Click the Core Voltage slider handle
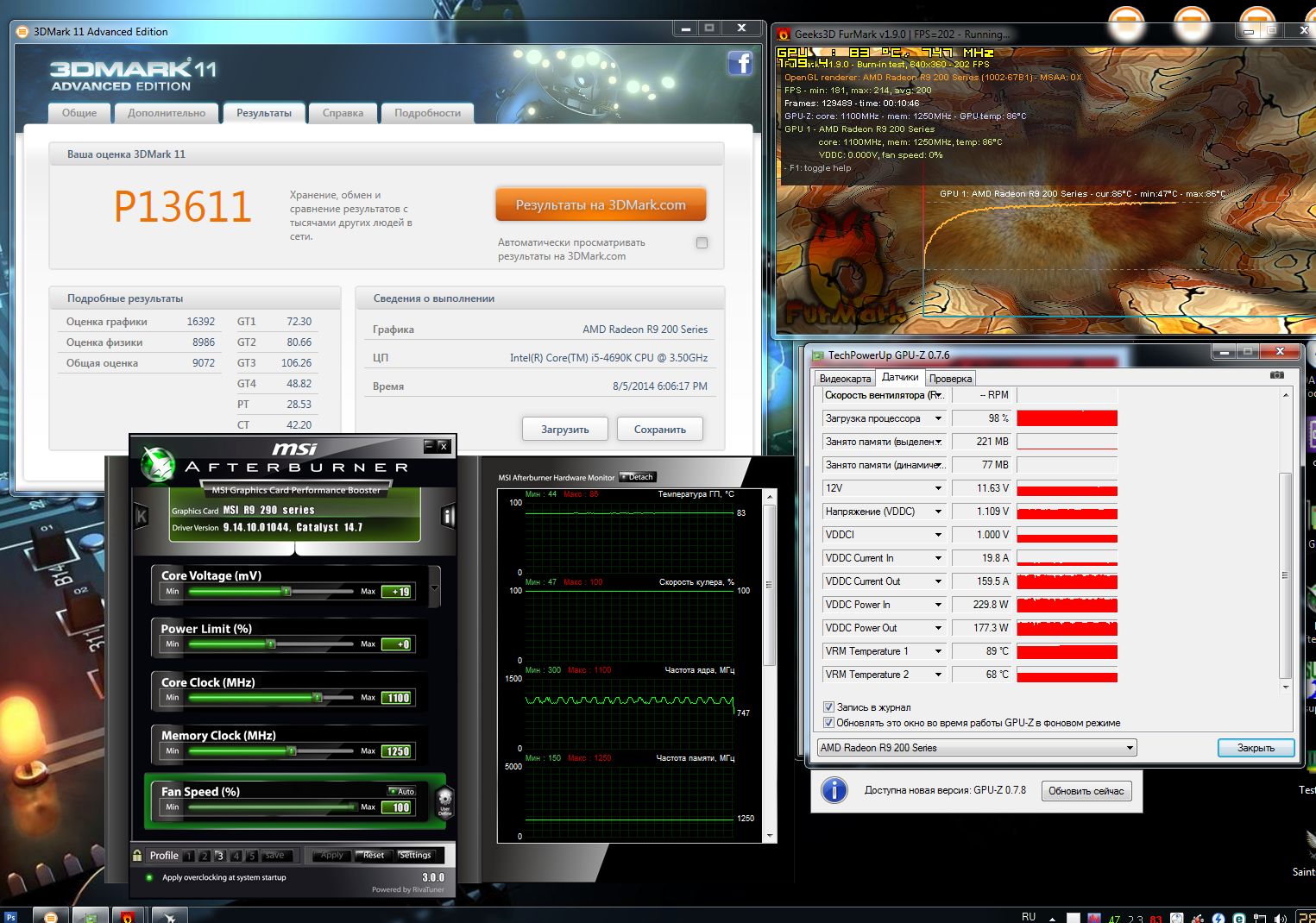The height and width of the screenshot is (923, 1316). pyautogui.click(x=286, y=591)
